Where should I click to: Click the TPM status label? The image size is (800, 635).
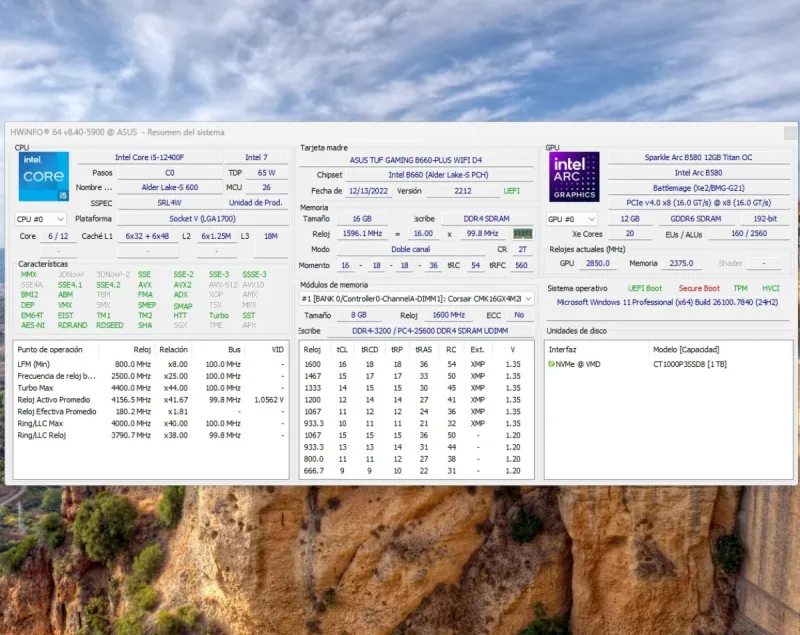click(x=740, y=288)
